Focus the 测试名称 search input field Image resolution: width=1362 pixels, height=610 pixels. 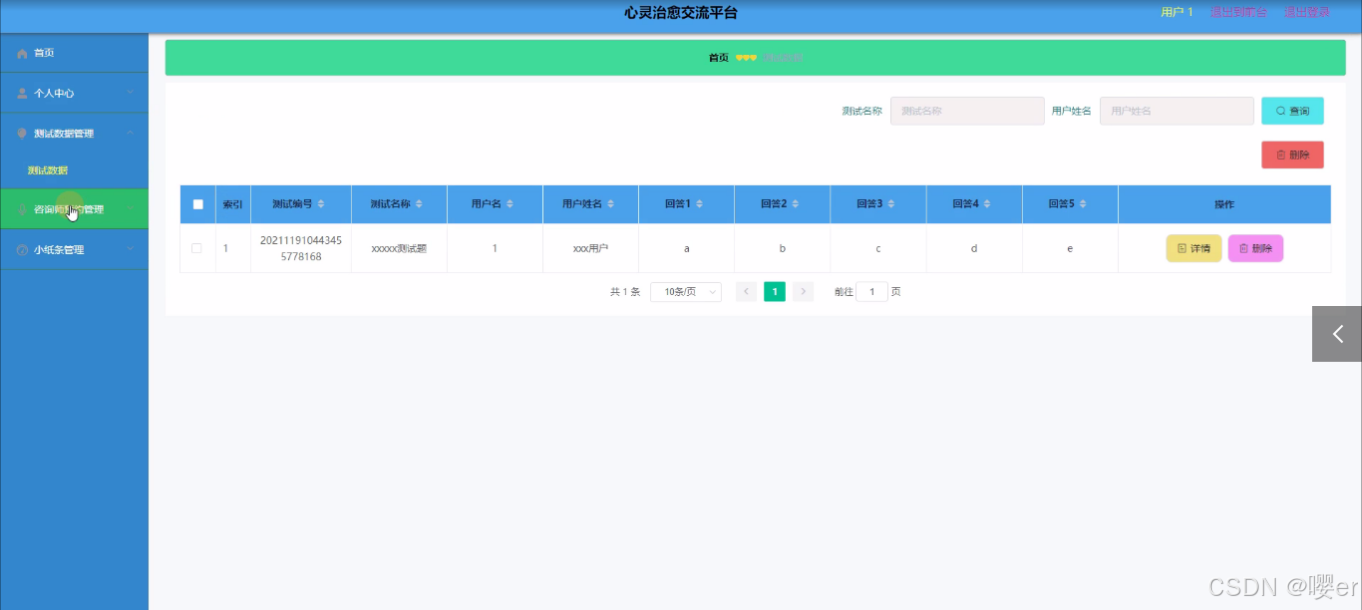pyautogui.click(x=967, y=111)
